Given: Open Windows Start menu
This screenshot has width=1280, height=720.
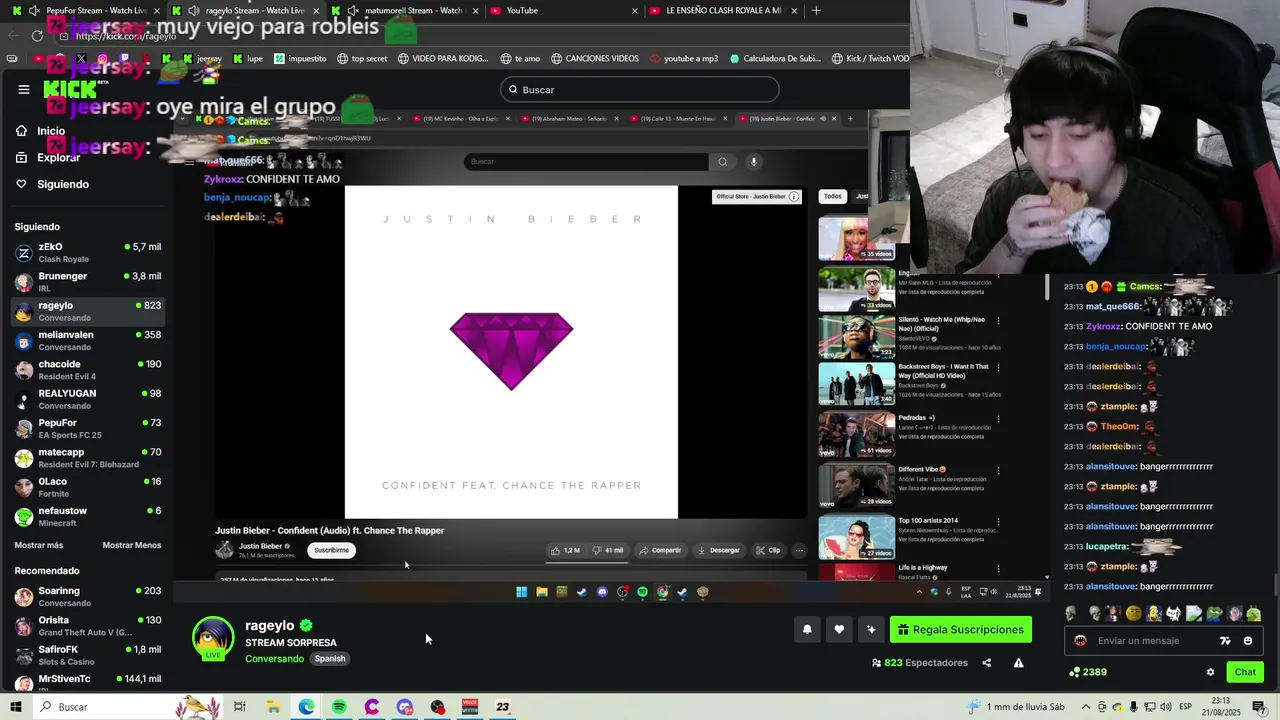Looking at the screenshot, I should (16, 707).
